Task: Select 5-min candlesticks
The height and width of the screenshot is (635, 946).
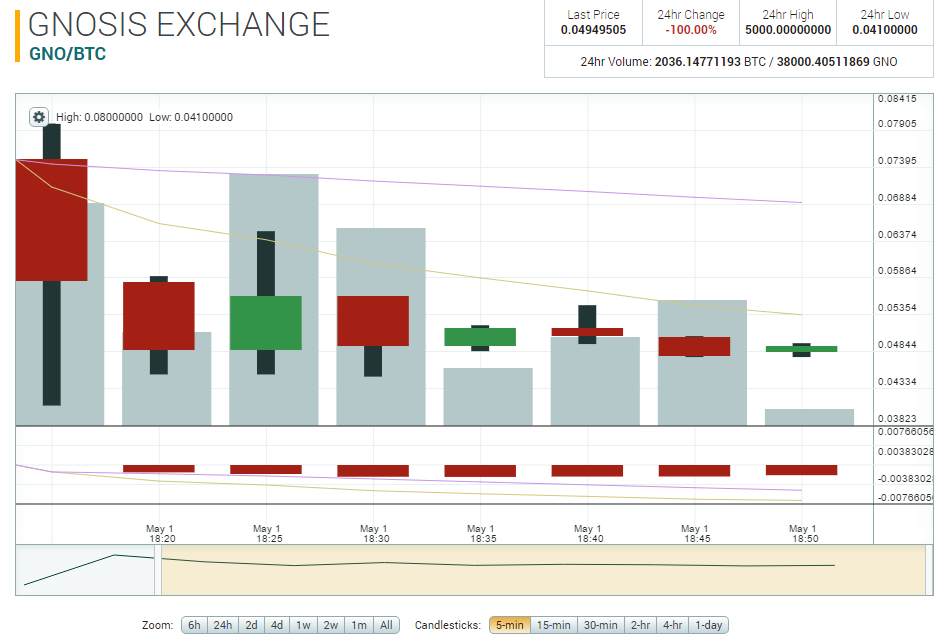Action: pos(510,625)
